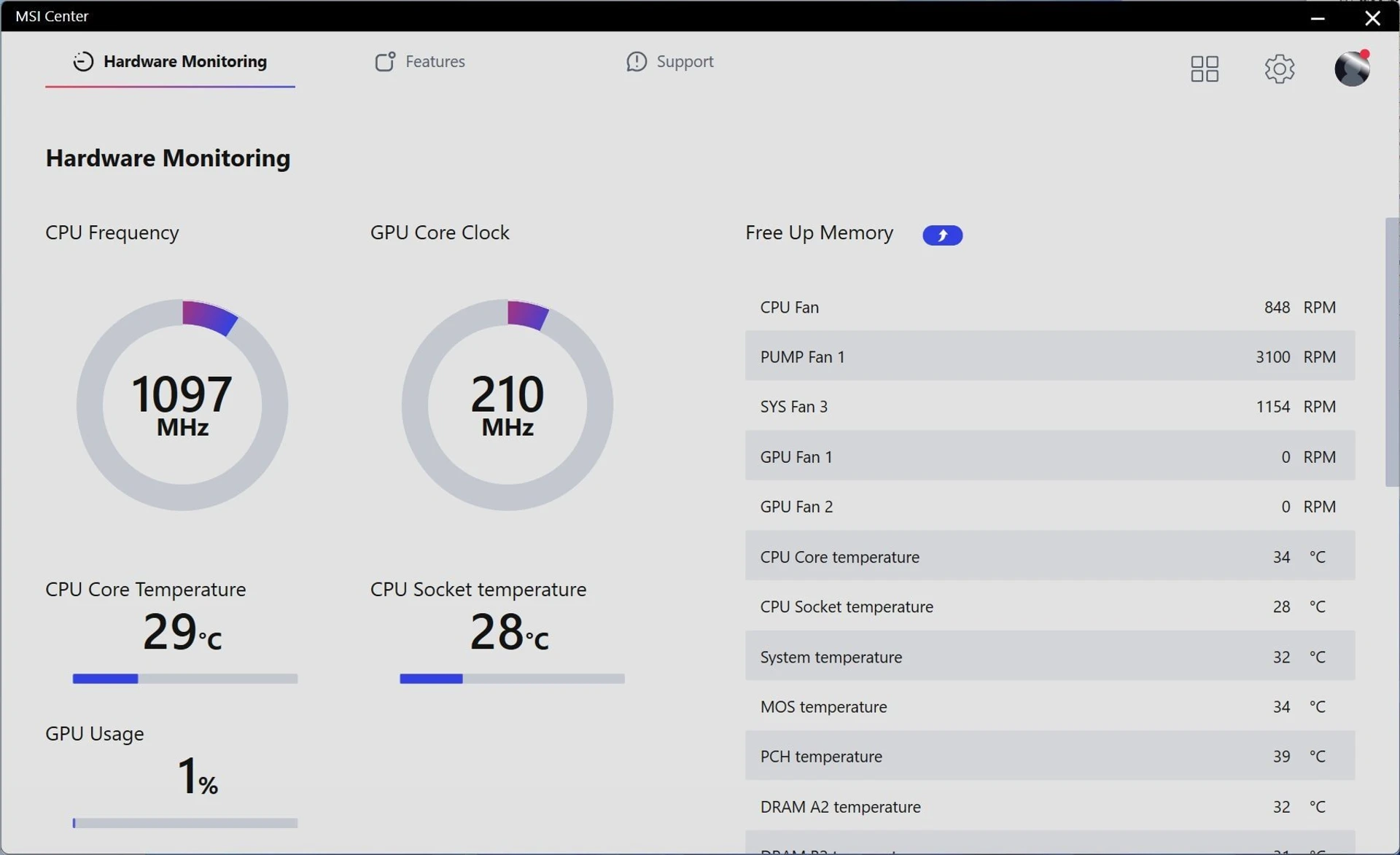Select the PUMP Fan 1 row

[1050, 356]
